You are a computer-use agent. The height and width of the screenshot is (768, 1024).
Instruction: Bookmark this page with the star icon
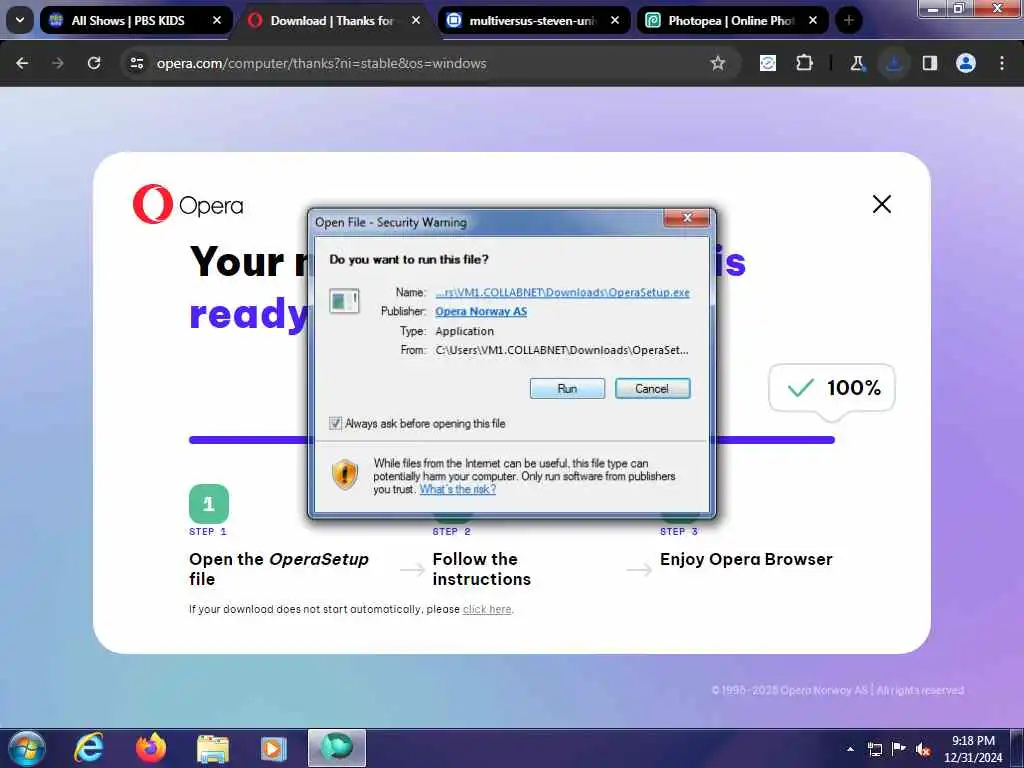[718, 63]
